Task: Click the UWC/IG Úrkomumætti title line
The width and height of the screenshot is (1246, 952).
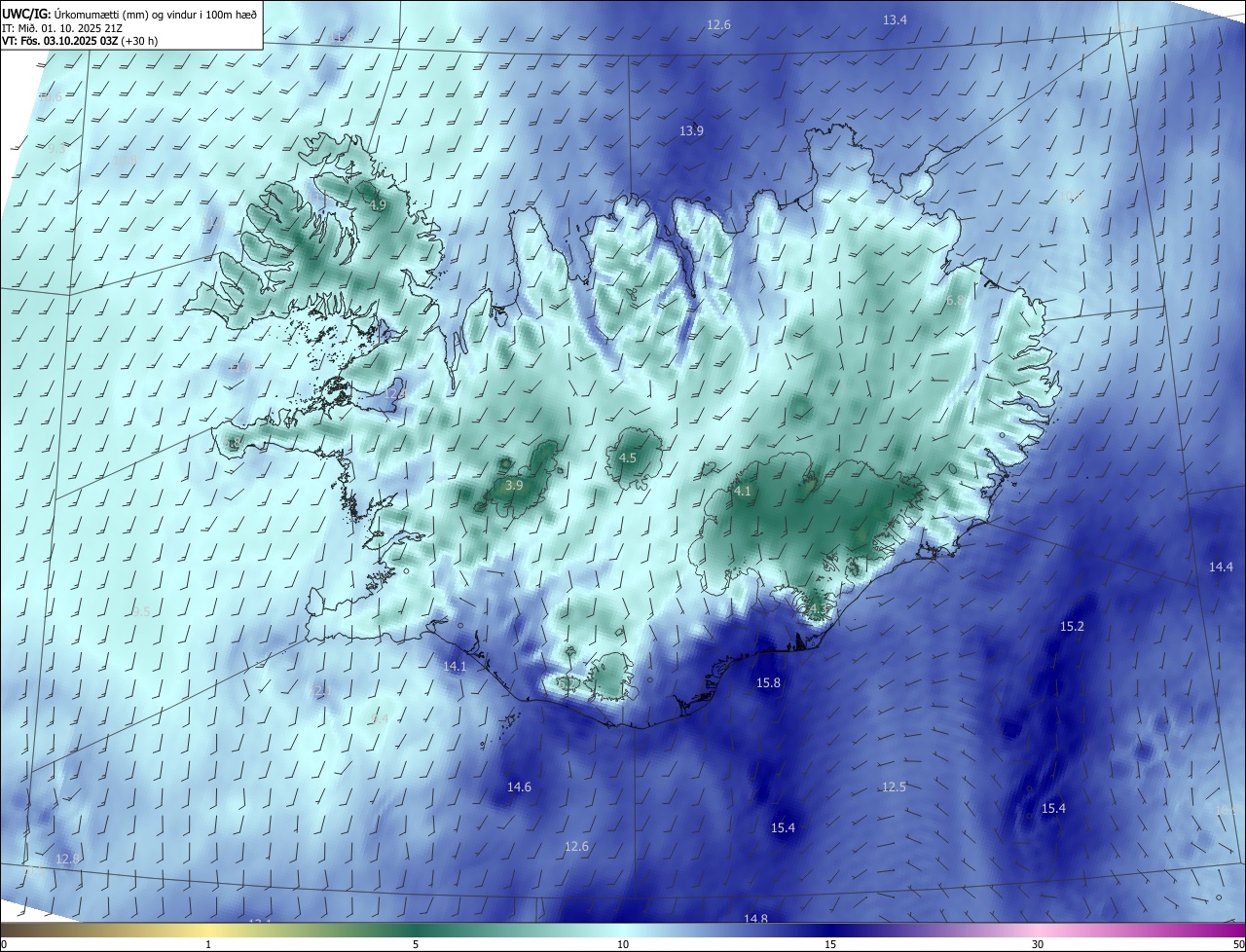Action: tap(129, 14)
